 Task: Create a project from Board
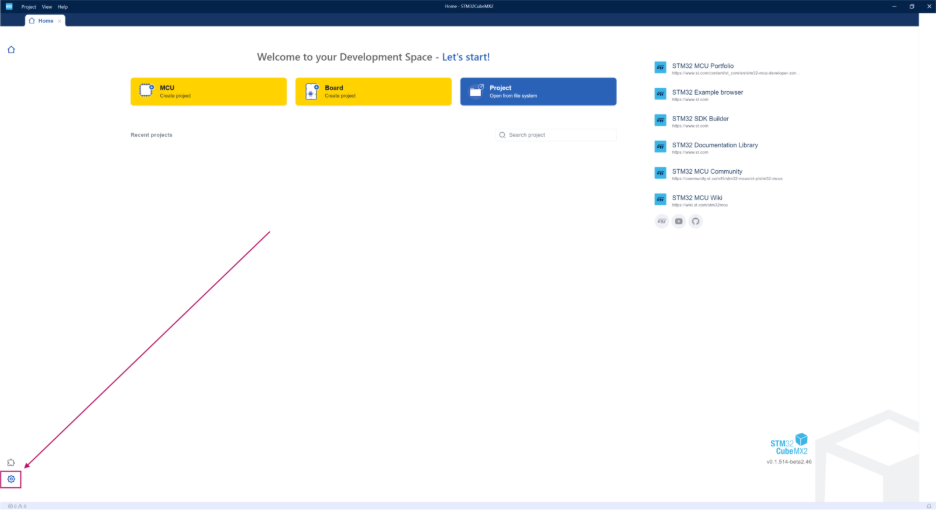click(373, 91)
